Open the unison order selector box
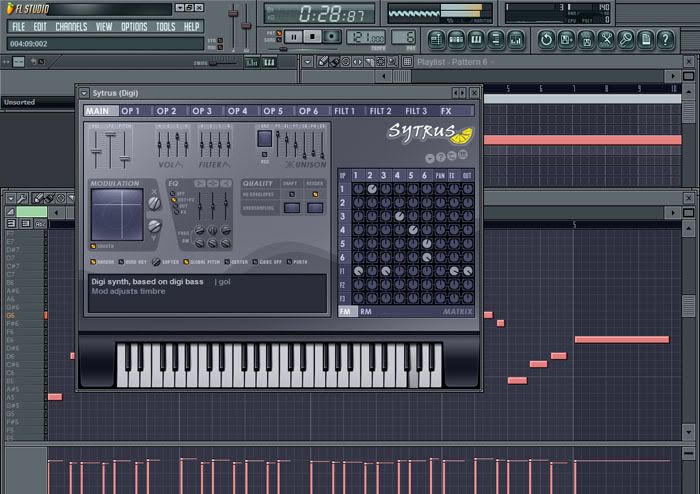700x494 pixels. coord(264,139)
